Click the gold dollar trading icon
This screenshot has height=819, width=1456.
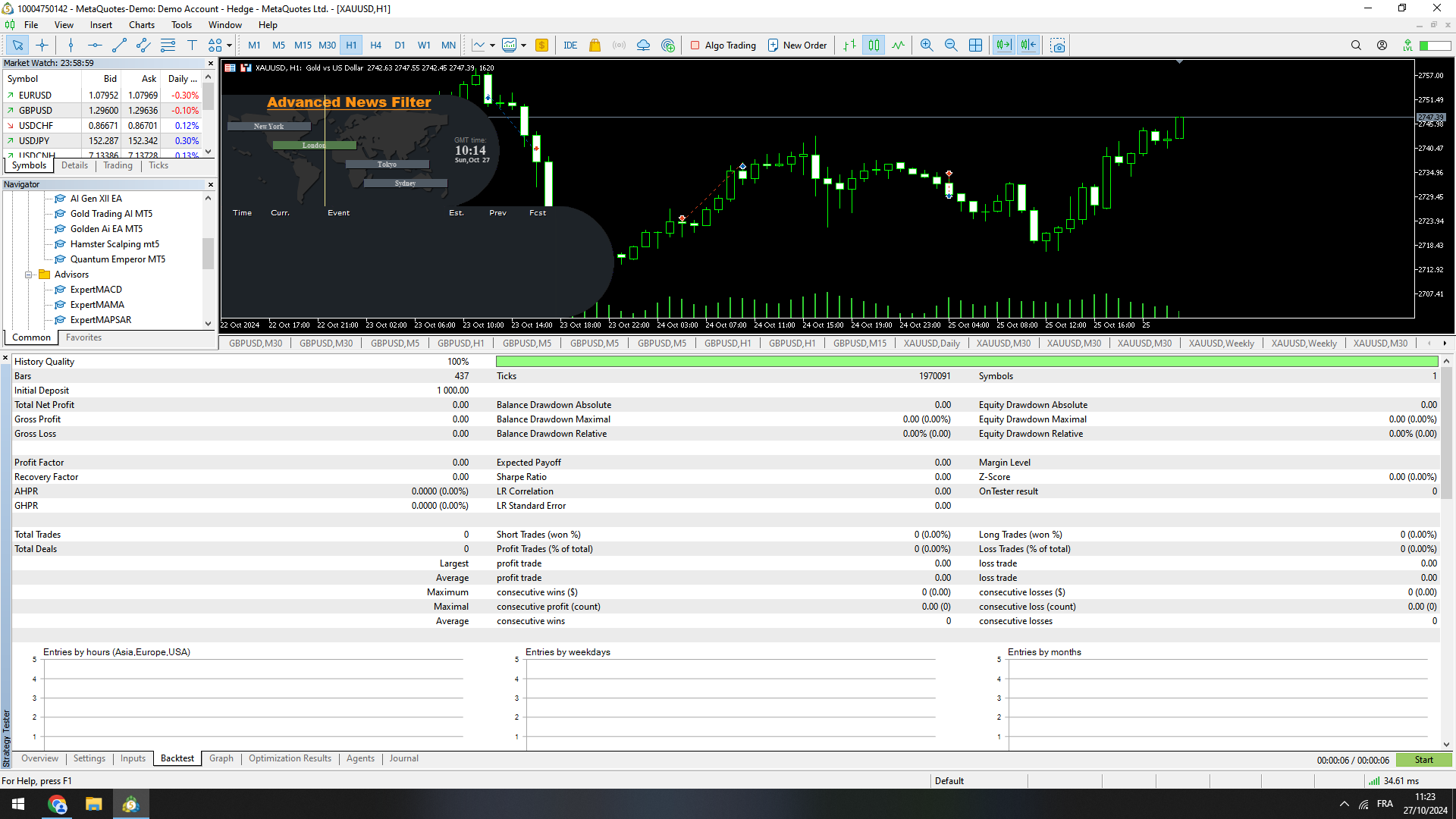[541, 45]
